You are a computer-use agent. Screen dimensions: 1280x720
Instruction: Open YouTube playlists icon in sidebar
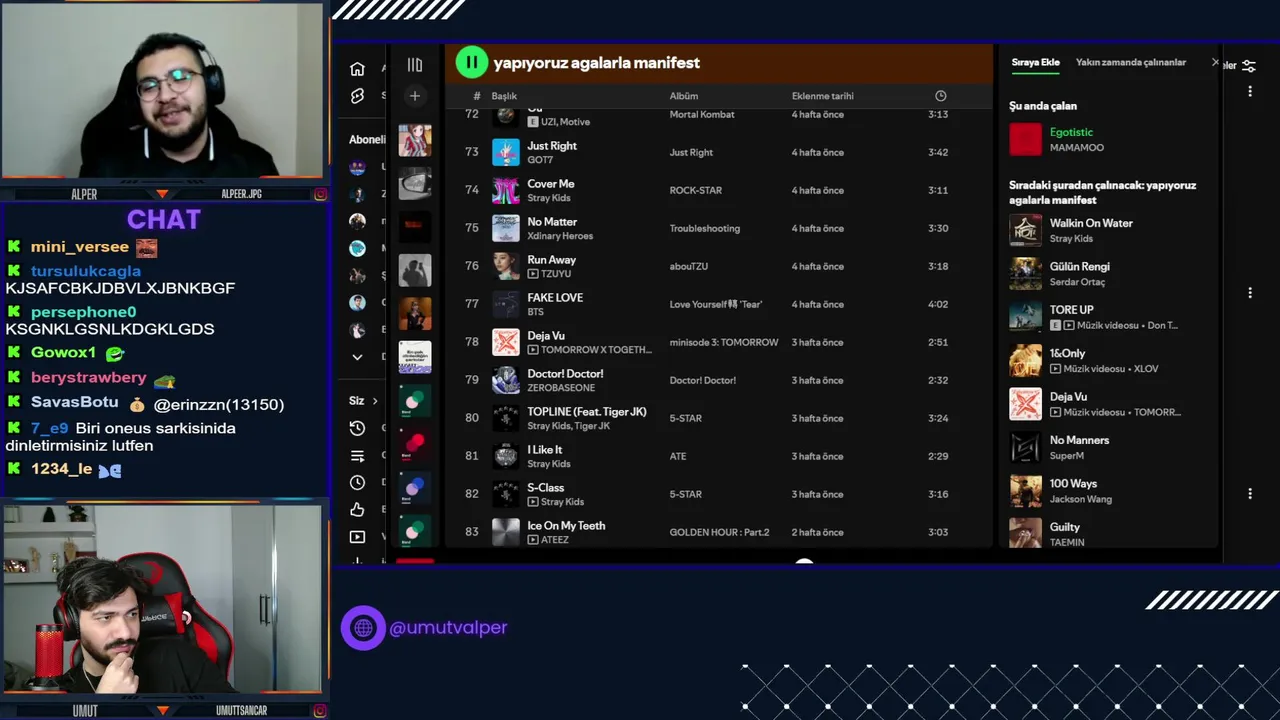[357, 455]
